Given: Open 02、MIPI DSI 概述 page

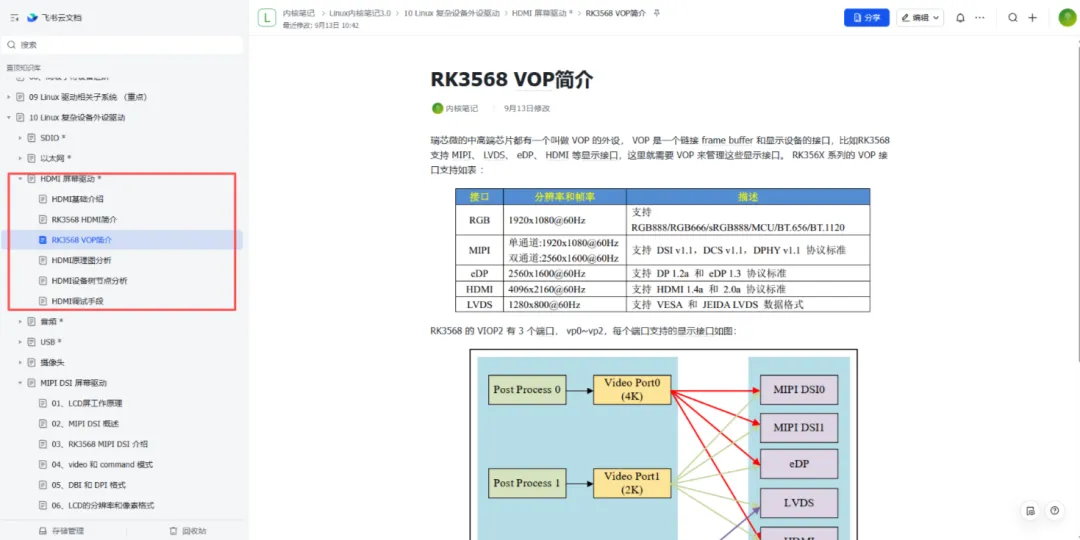Looking at the screenshot, I should [85, 424].
